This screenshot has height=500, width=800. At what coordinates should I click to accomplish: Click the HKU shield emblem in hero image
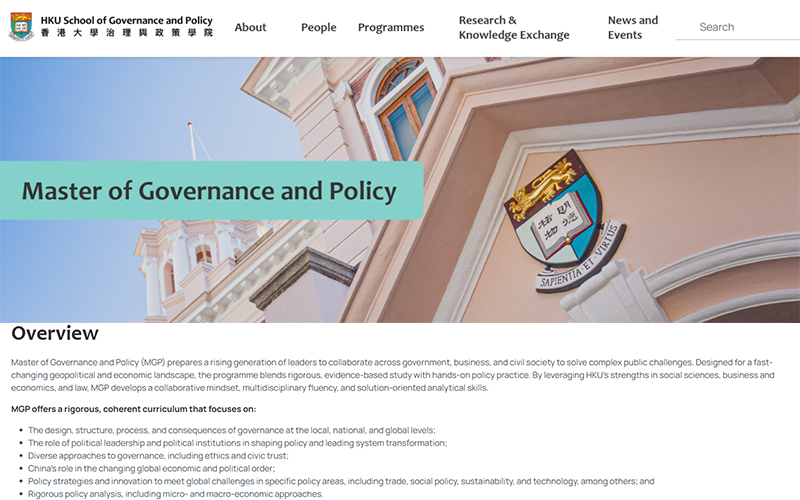564,219
